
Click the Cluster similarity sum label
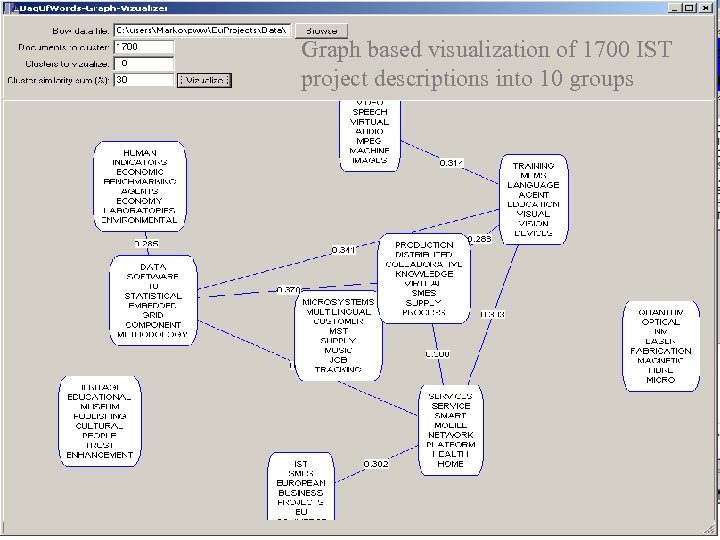coord(58,80)
